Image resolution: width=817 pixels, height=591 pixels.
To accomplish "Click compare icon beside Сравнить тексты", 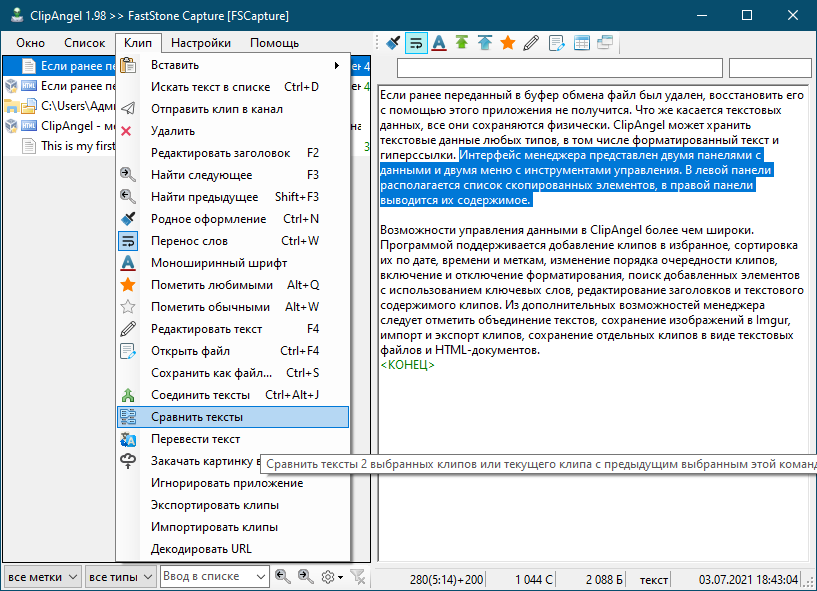I will coord(128,417).
